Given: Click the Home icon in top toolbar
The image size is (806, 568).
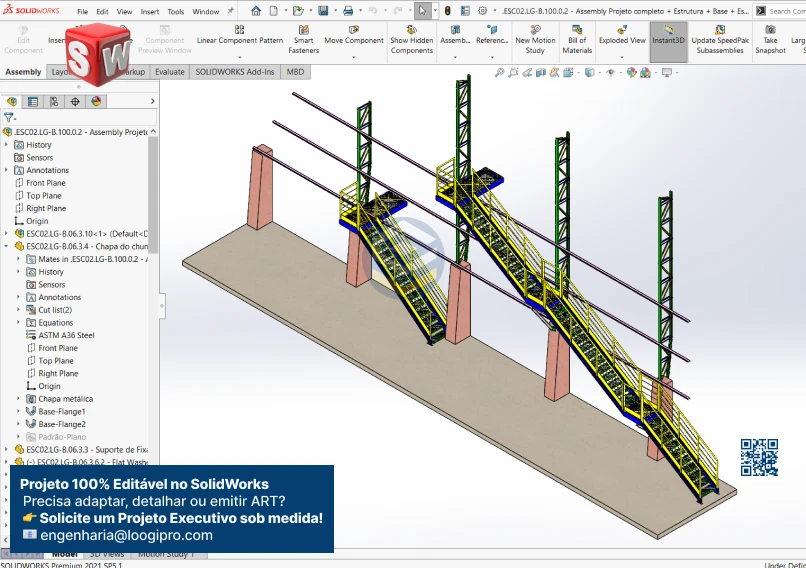Looking at the screenshot, I should point(256,11).
